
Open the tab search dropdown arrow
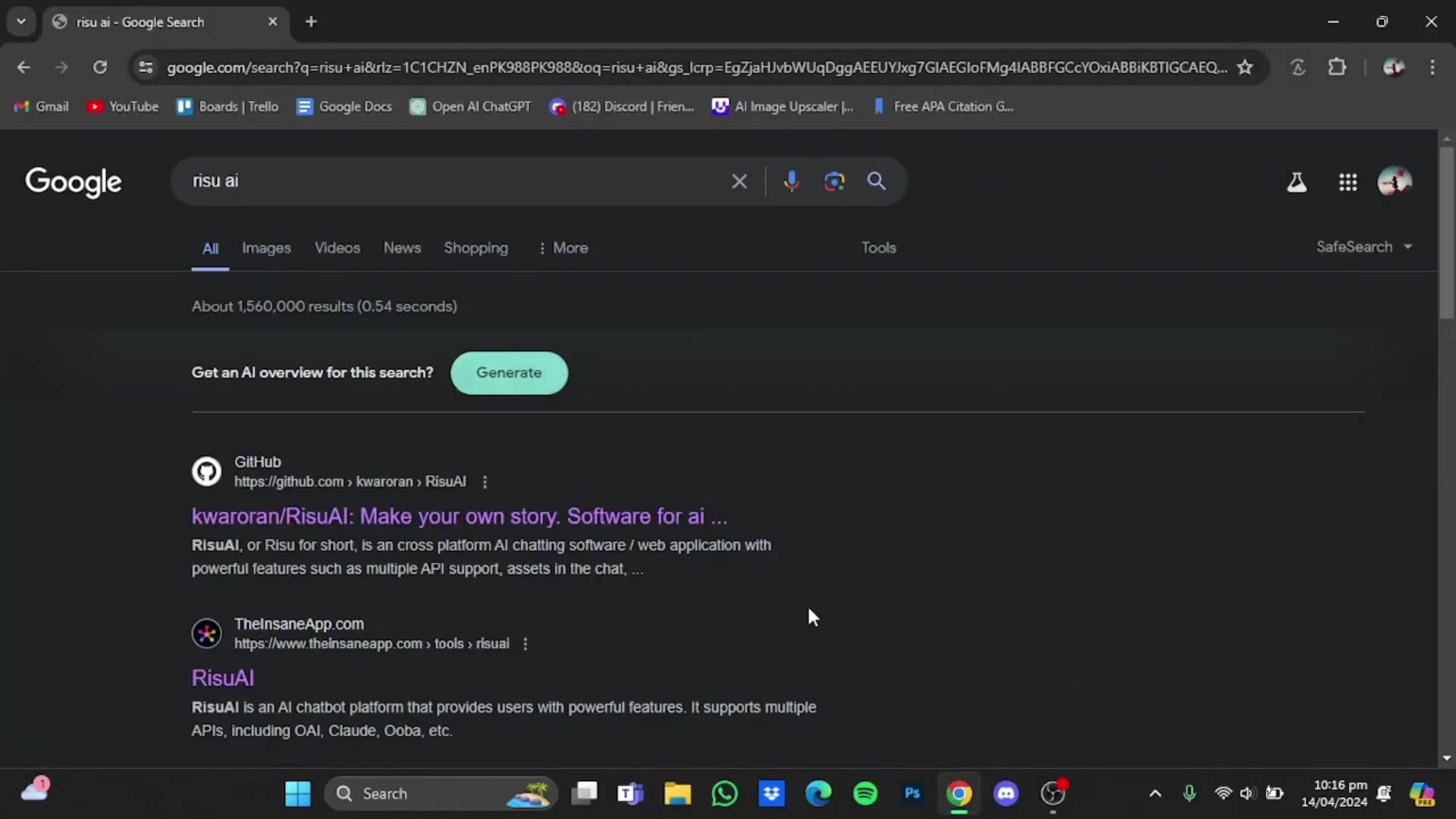[x=21, y=21]
